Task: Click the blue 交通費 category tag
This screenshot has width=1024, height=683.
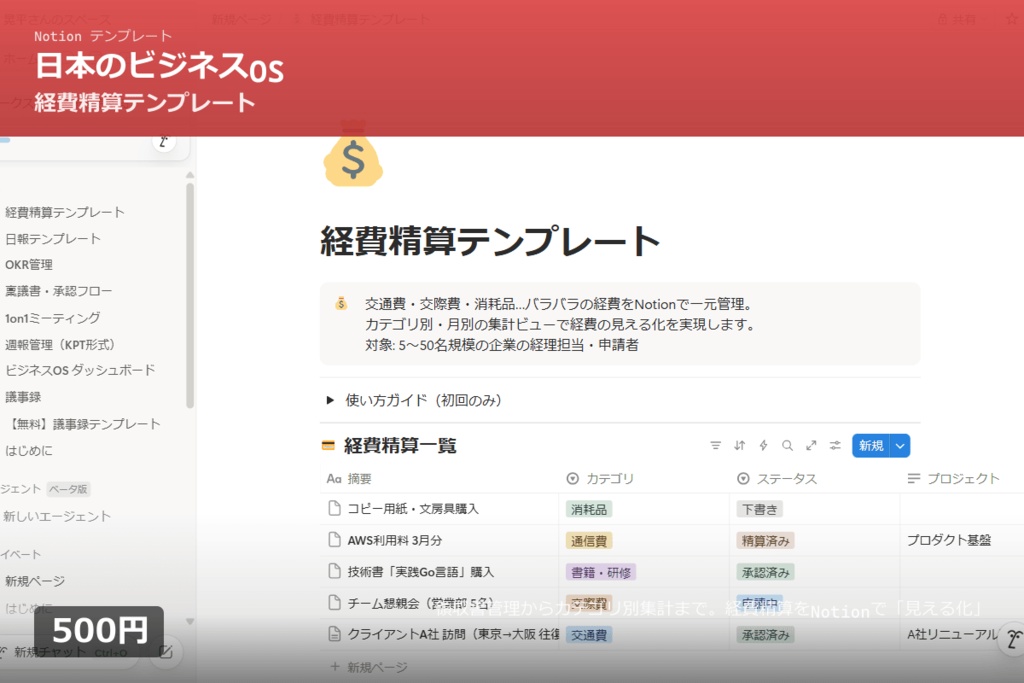Action: click(588, 634)
